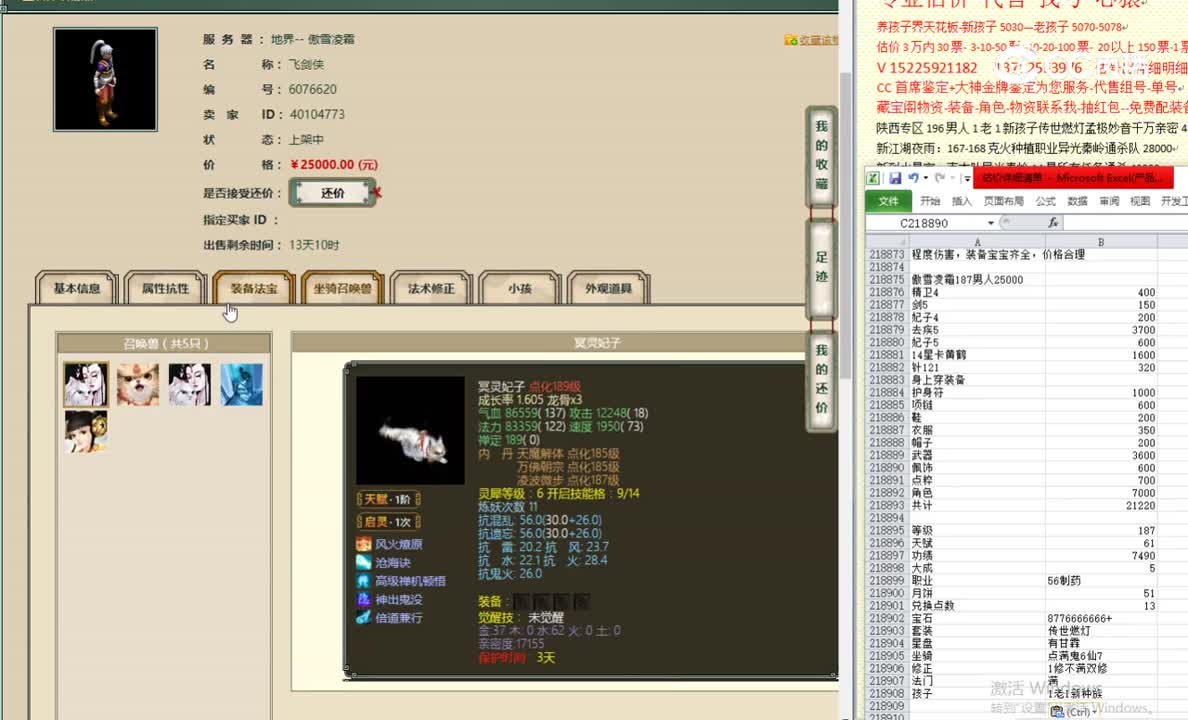Click the 天赋·1阶 badge on the pet card
This screenshot has width=1188, height=720.
pos(389,499)
